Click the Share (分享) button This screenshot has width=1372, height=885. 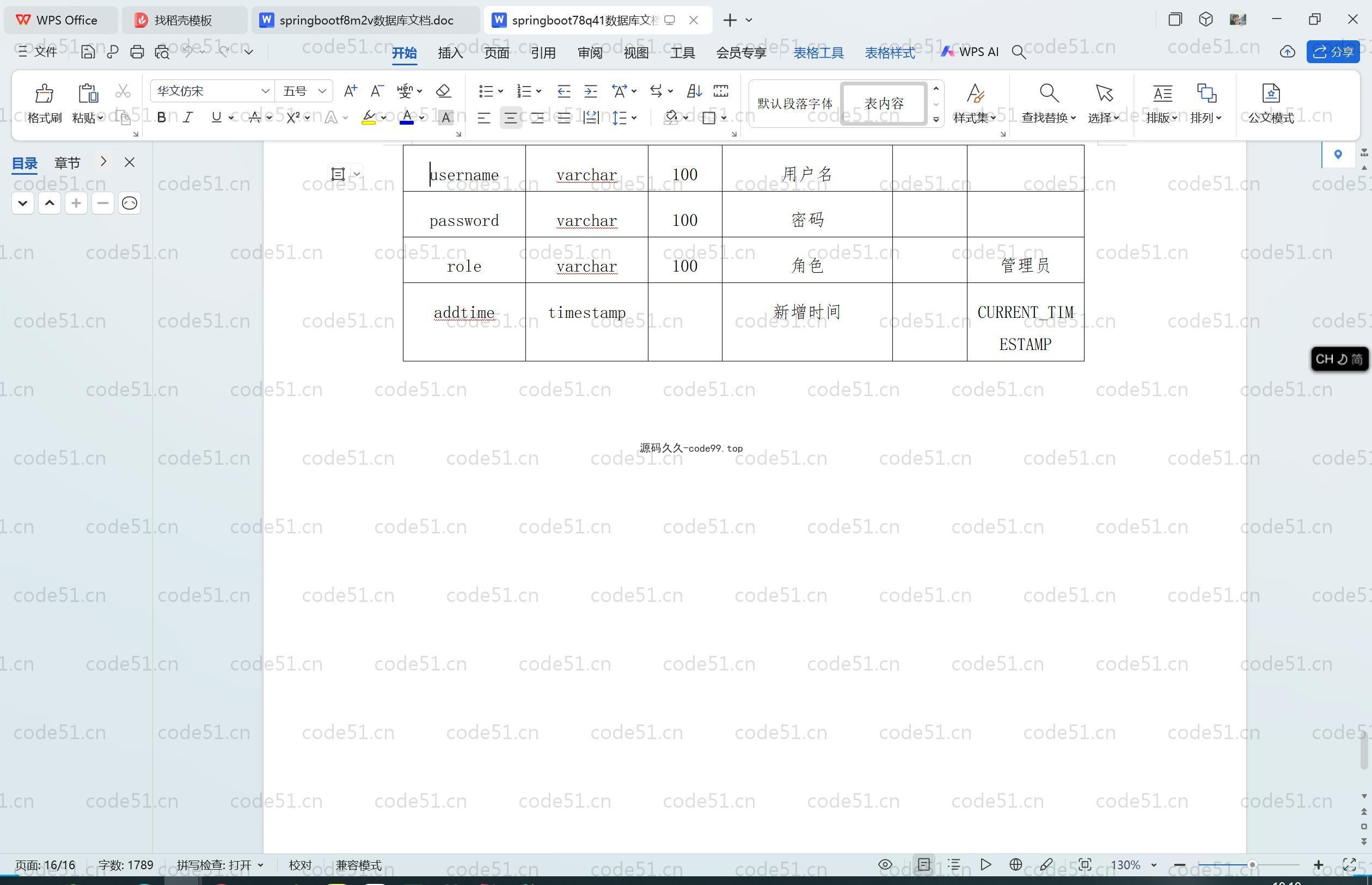tap(1333, 52)
